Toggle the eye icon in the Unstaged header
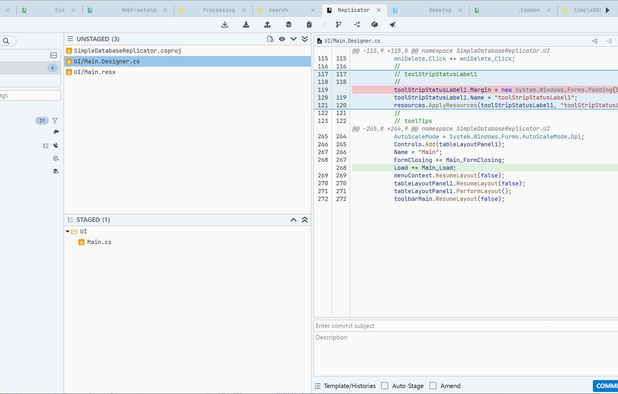 282,39
